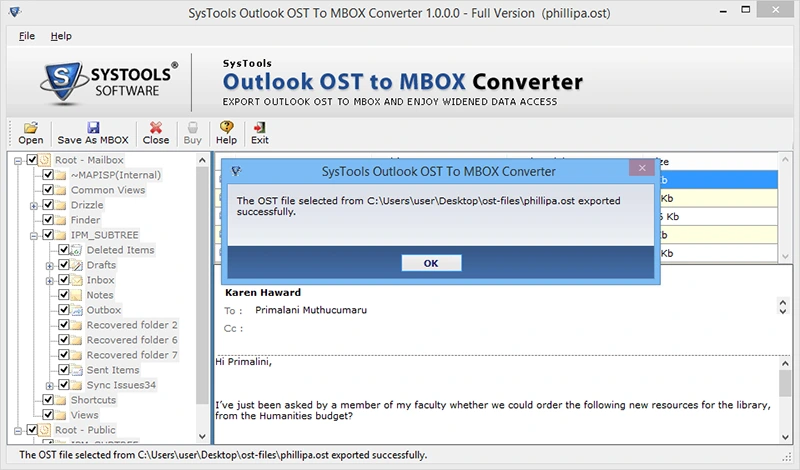Uncheck the Root - Mailbox checkbox

[32, 160]
